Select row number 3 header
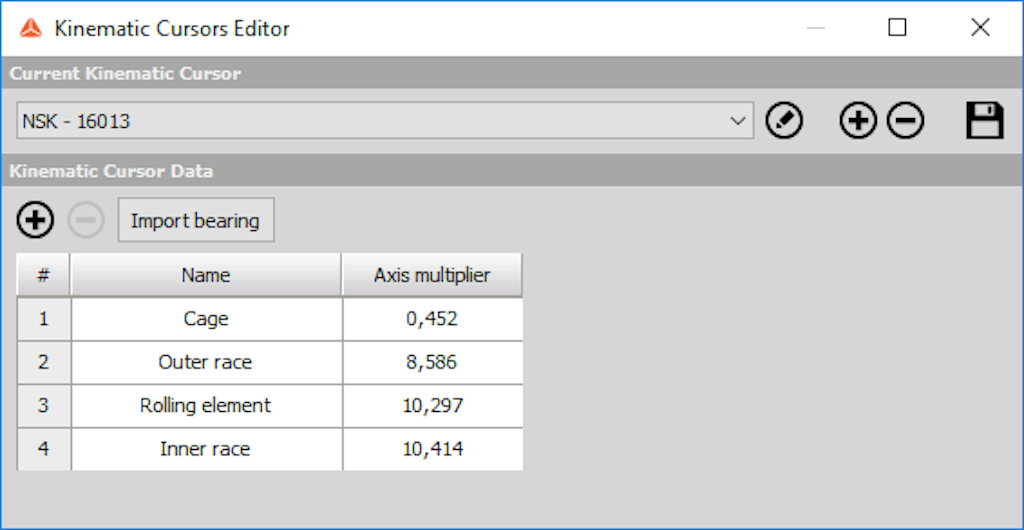The width and height of the screenshot is (1024, 530). point(43,406)
